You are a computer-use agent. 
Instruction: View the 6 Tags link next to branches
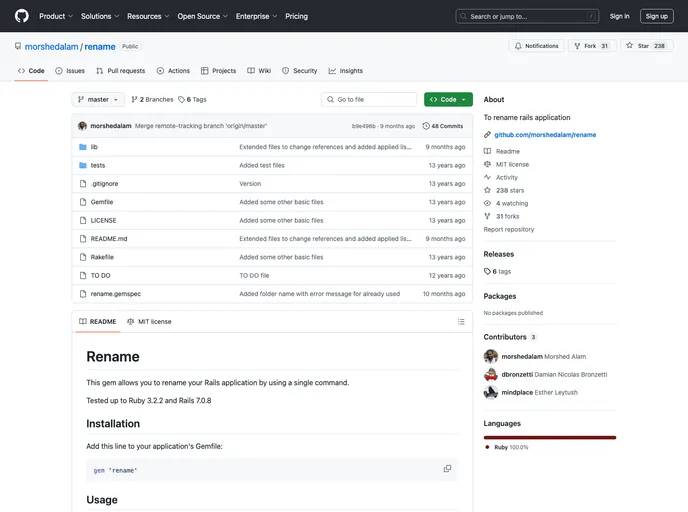[192, 100]
